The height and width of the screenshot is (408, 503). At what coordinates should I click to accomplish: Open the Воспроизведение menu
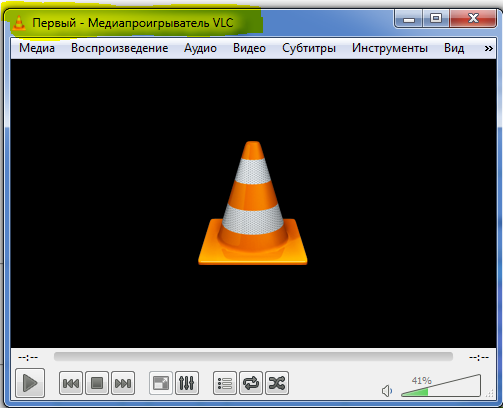click(x=119, y=48)
